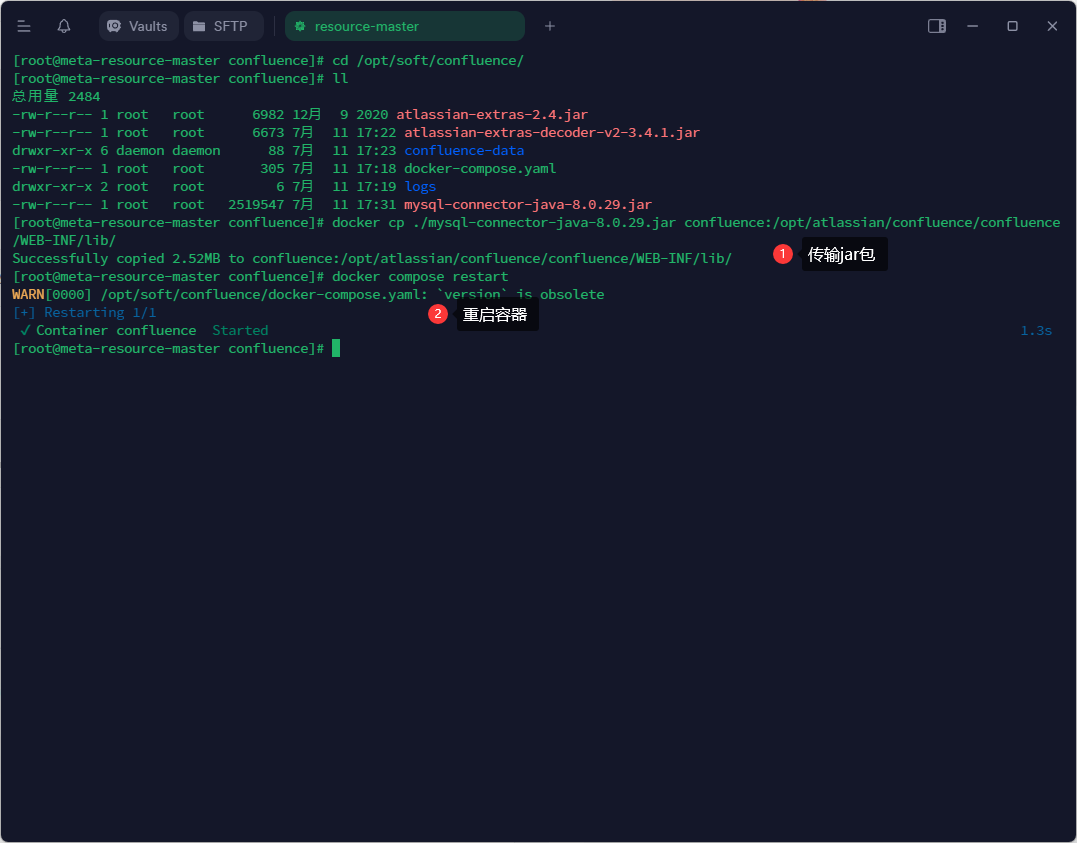Viewport: 1077px width, 843px height.
Task: Click the 1.3s elapsed time value
Action: pyautogui.click(x=1036, y=330)
